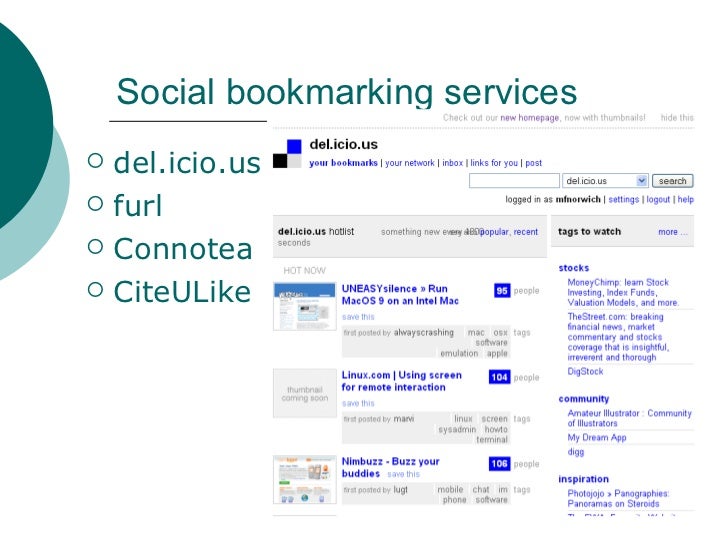Click the 'CiteULike' bullet text on slide
Image resolution: width=728 pixels, height=546 pixels.
pos(182,292)
